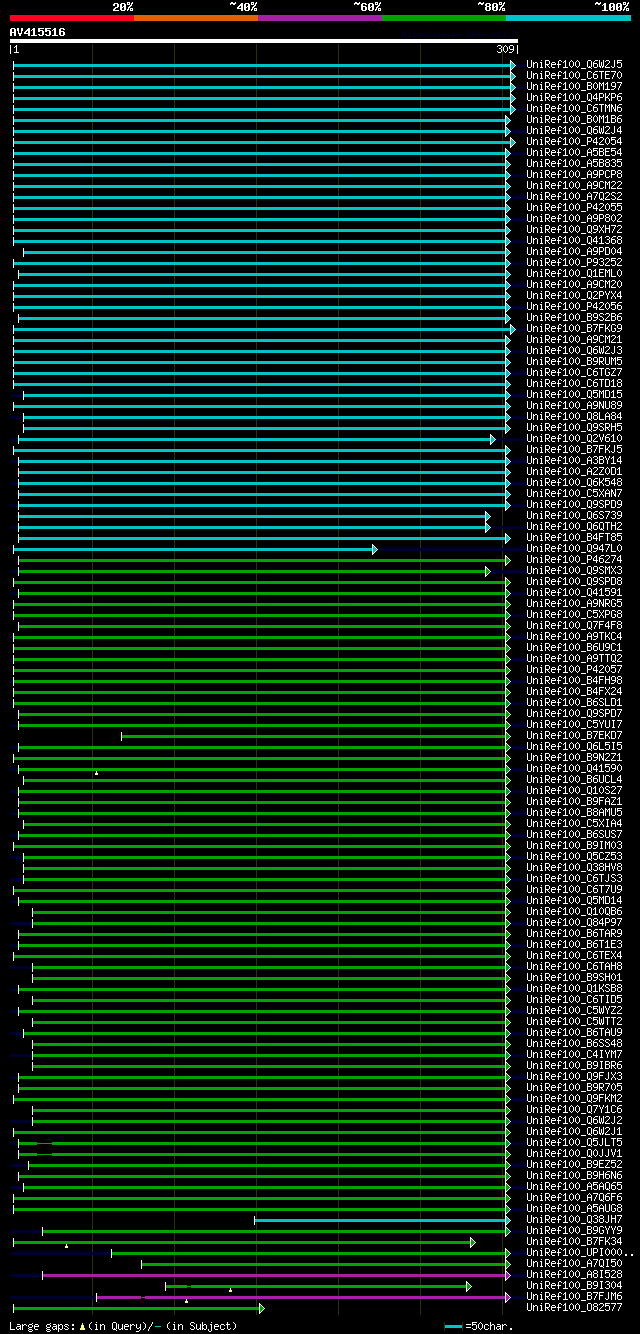The width and height of the screenshot is (640, 1334).
Task: Click the white query sequence bar
Action: pyautogui.click(x=263, y=41)
